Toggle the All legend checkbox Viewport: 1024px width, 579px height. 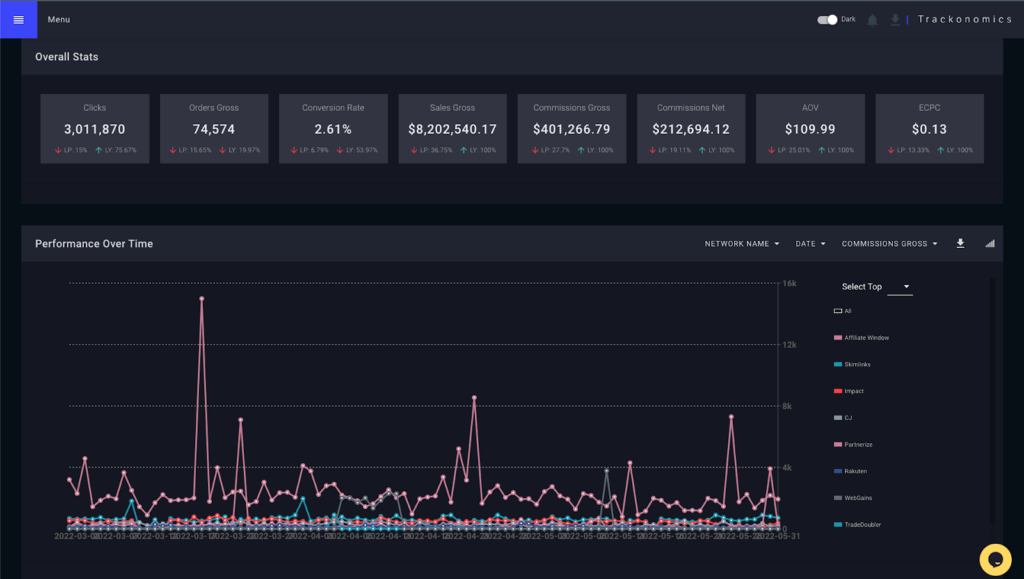click(838, 311)
